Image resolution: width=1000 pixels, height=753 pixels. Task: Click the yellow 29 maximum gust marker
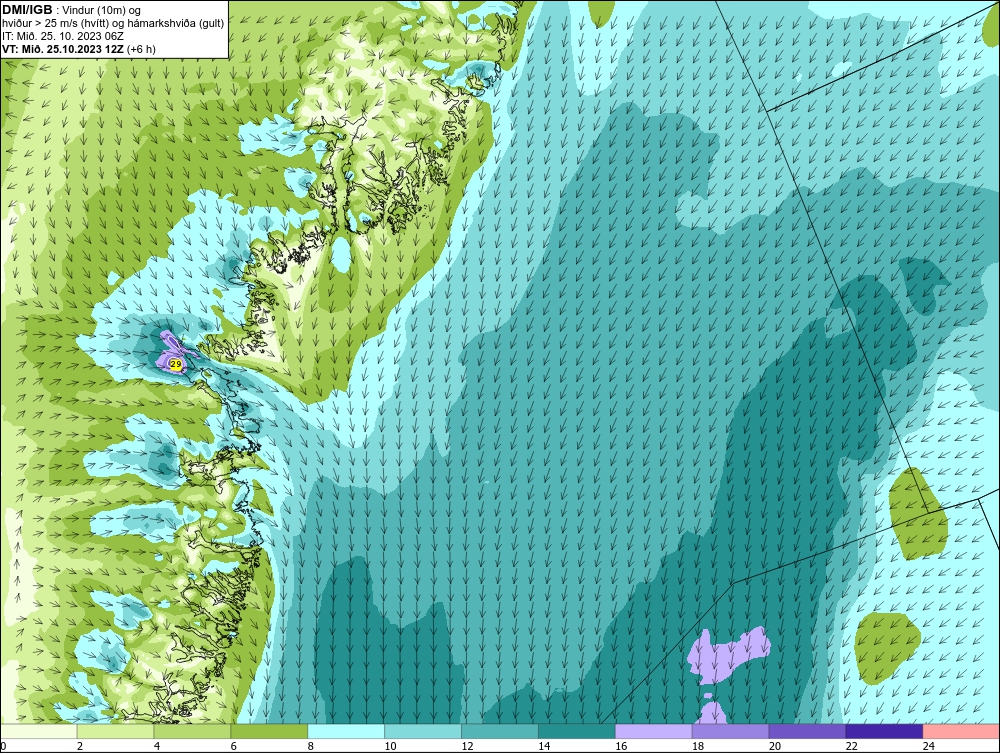tap(176, 364)
